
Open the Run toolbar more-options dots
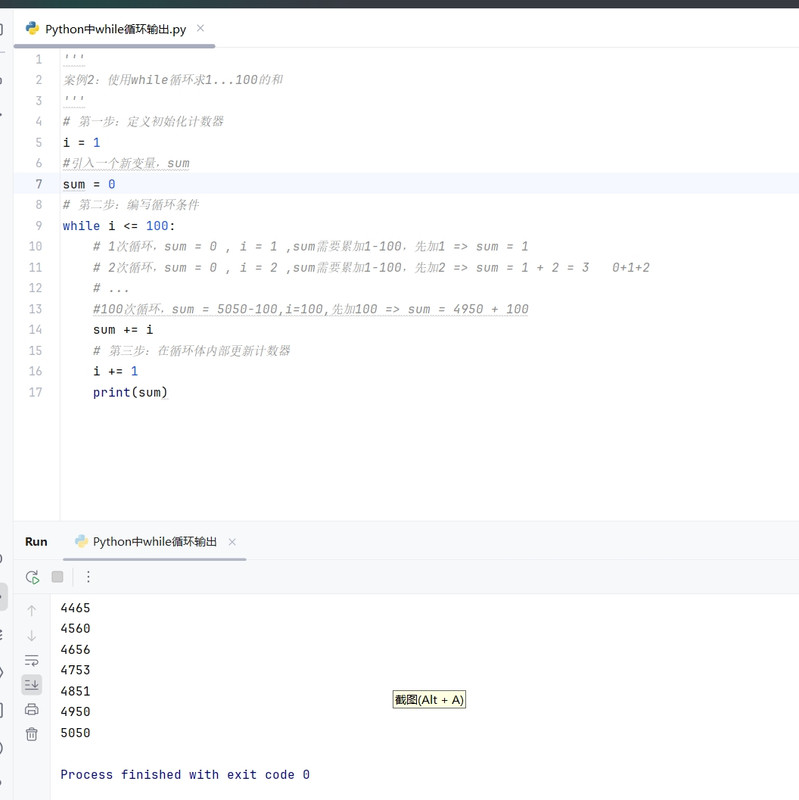click(88, 577)
